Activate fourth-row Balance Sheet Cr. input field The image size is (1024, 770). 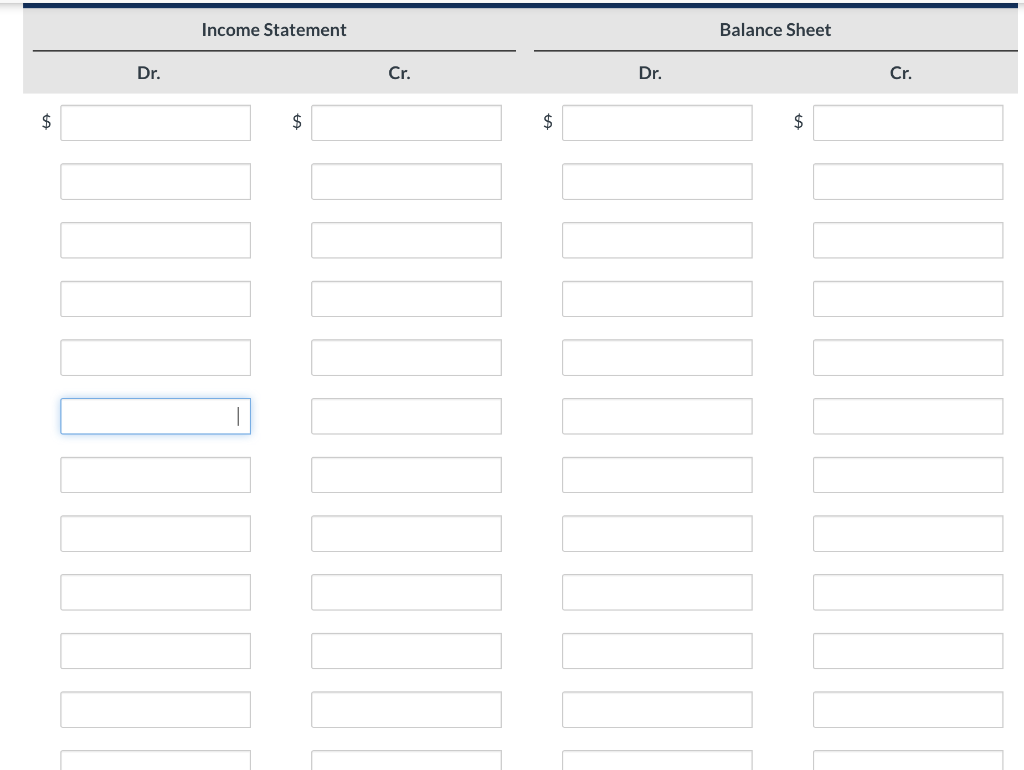click(x=908, y=299)
